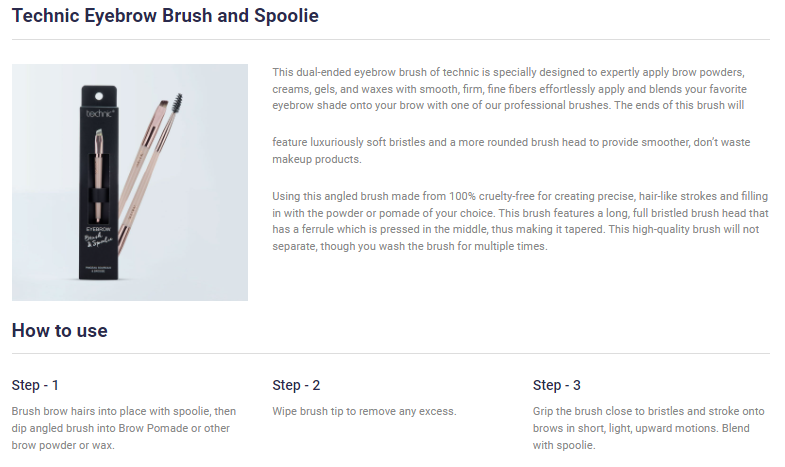Click the 'Eyebrow Brush & Spoolie' label on box
Screen dimensions: 785x467
pyautogui.click(x=98, y=237)
